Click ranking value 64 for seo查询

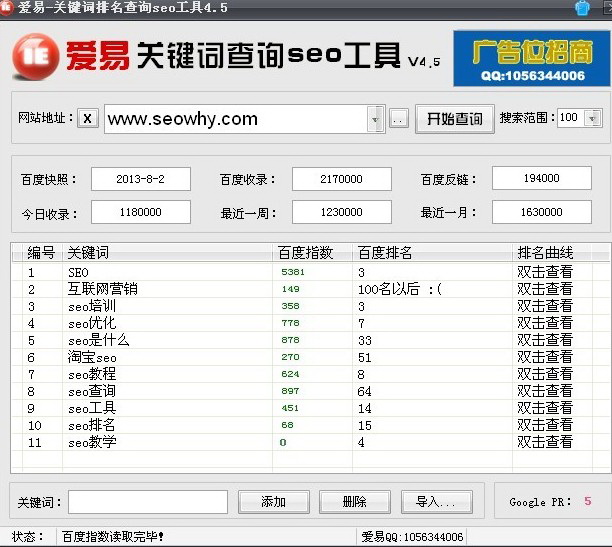[x=365, y=392]
